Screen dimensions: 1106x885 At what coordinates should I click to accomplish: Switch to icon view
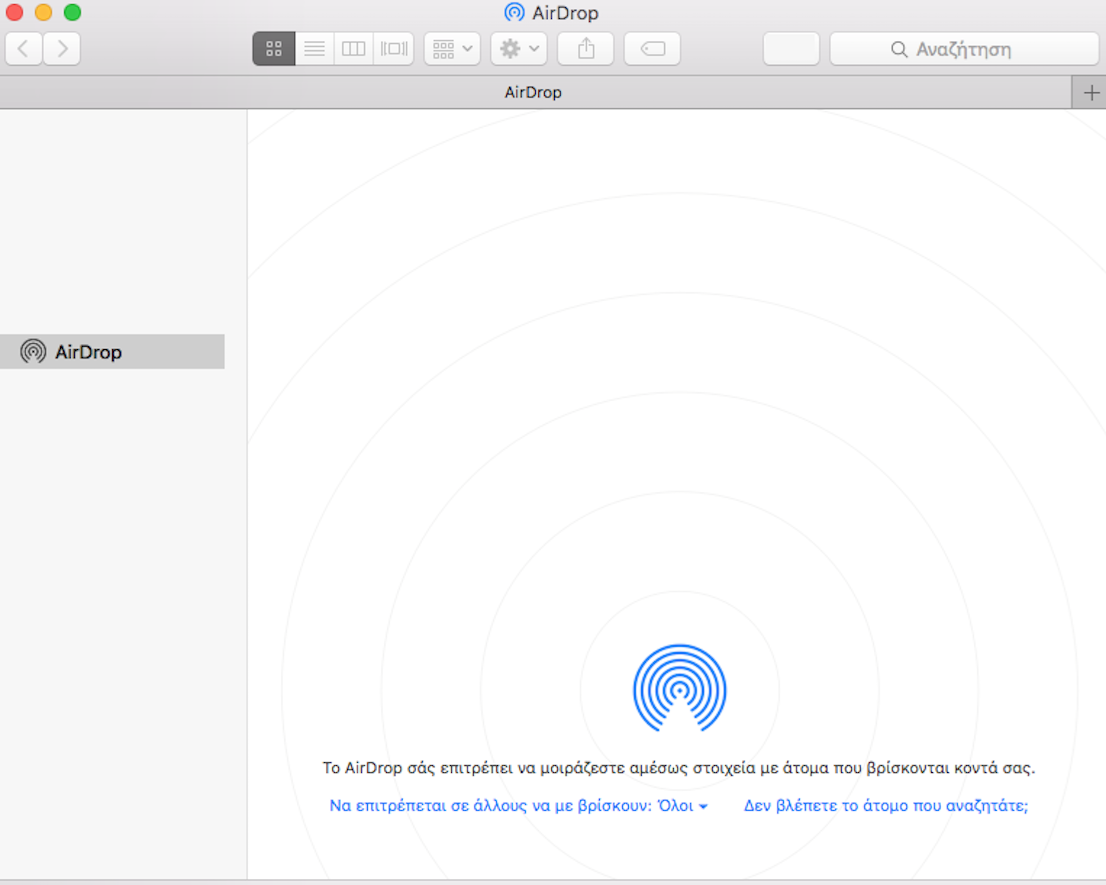(274, 49)
